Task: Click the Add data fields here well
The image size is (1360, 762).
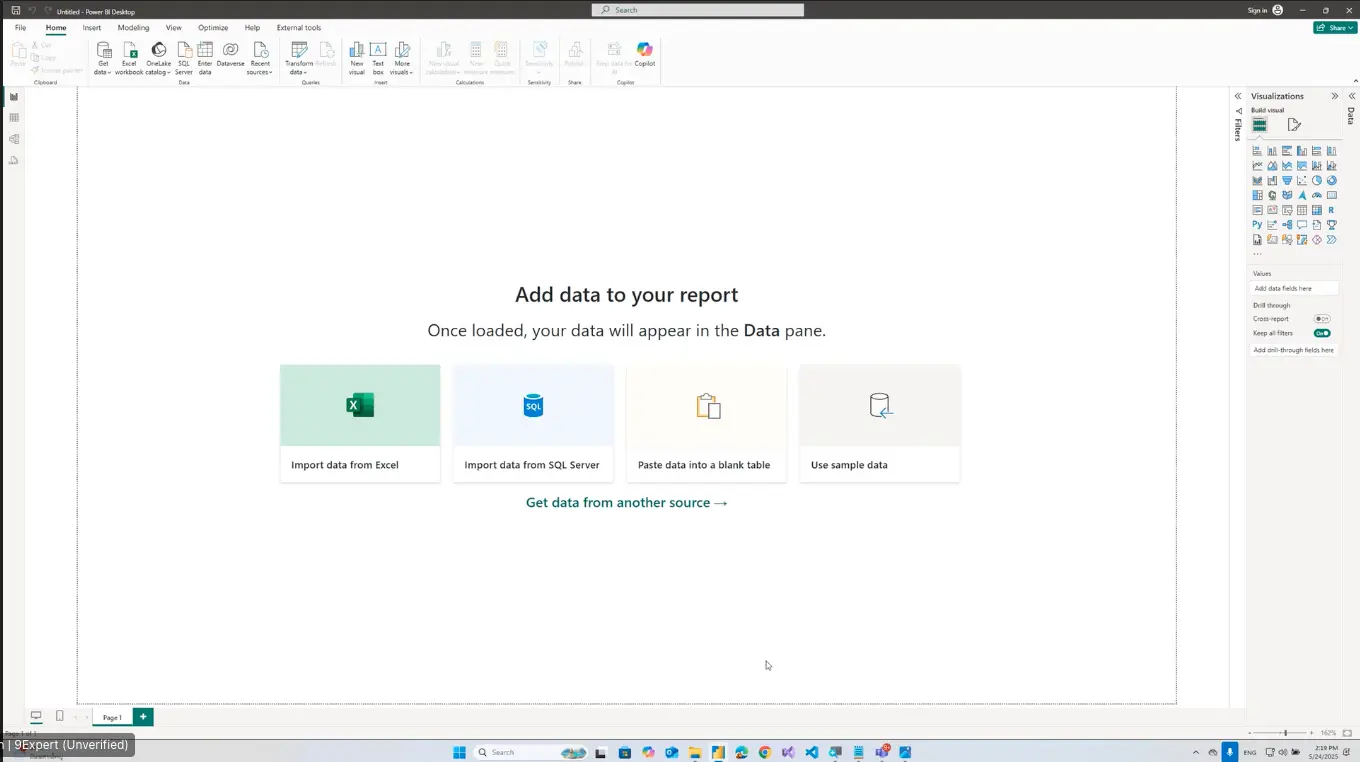Action: click(x=1295, y=288)
